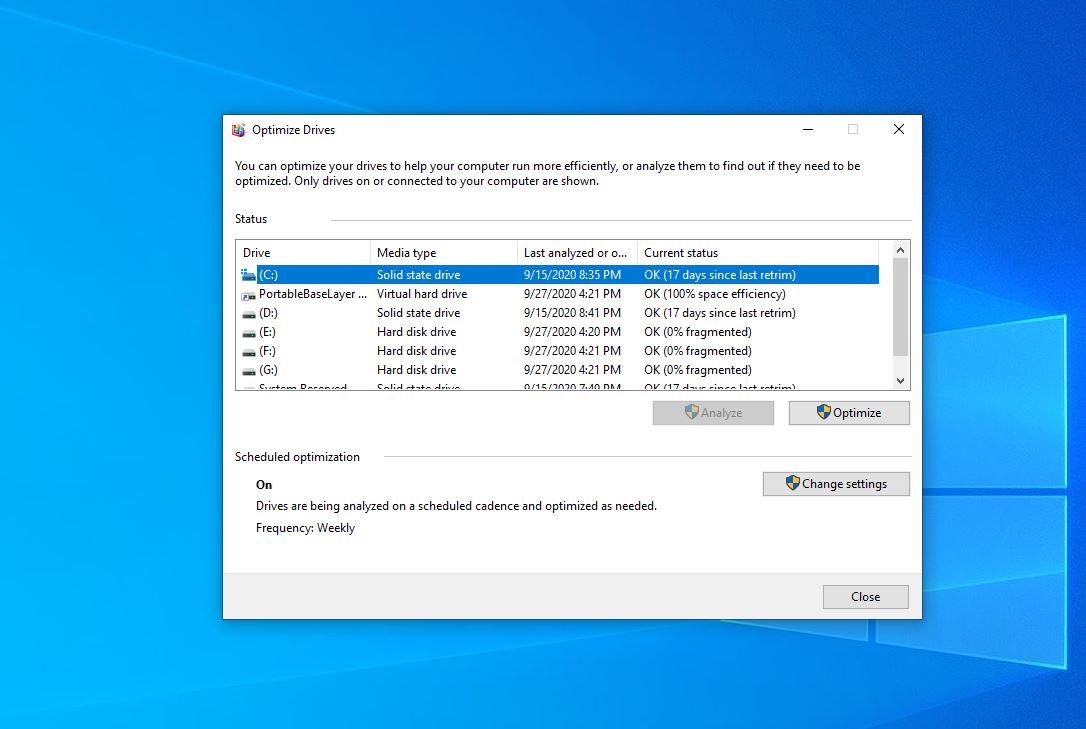Select the (C:) drive icon
Viewport: 1086px width, 729px height.
[249, 275]
